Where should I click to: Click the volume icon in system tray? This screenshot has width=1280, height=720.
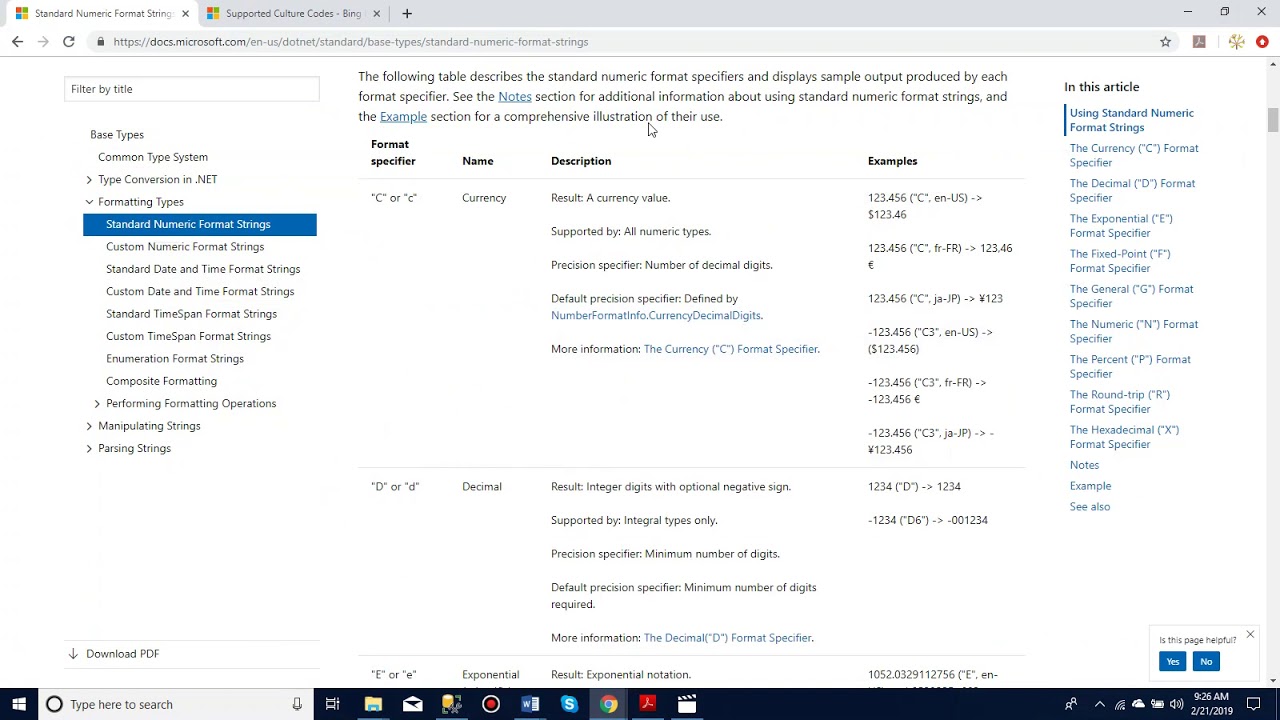[x=1176, y=704]
